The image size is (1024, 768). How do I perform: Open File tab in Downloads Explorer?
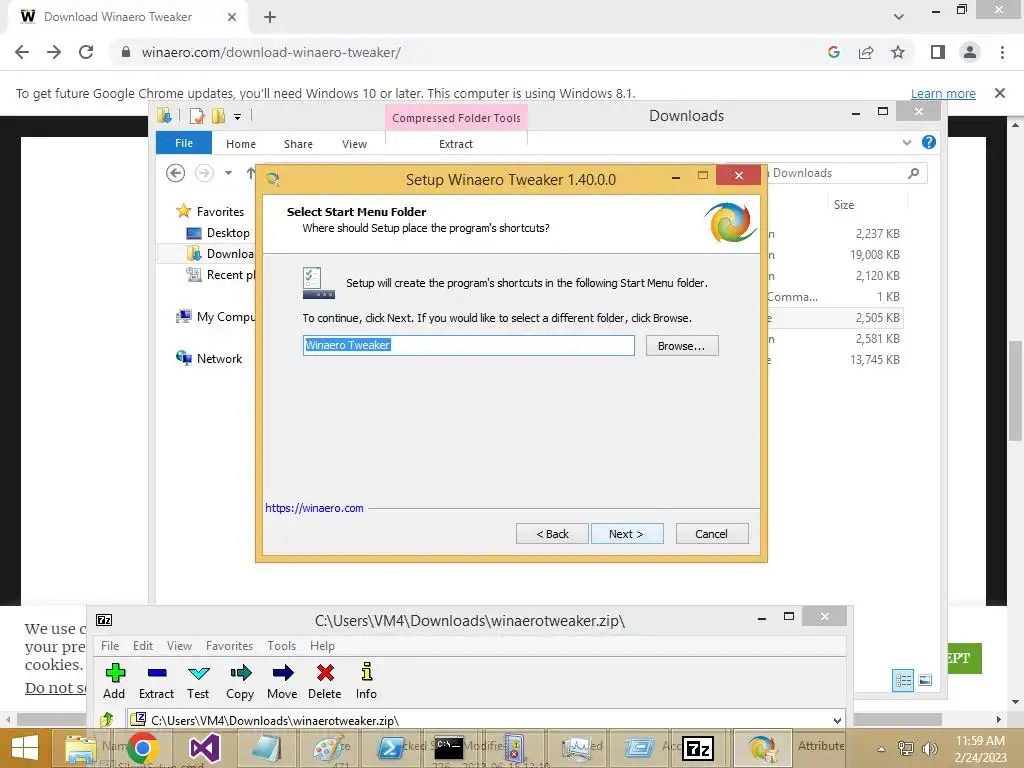tap(184, 143)
